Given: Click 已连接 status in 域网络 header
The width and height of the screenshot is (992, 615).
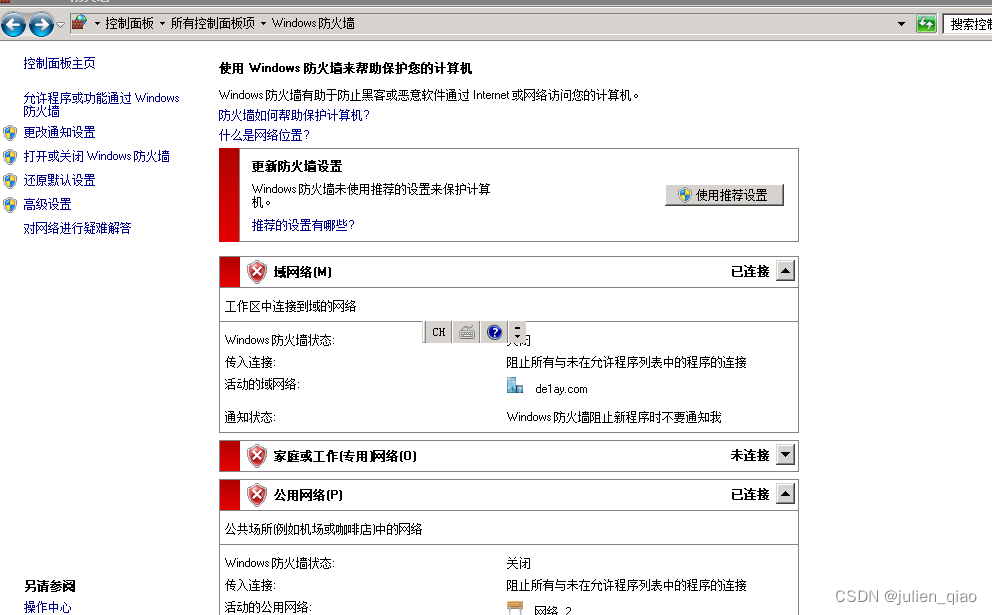Looking at the screenshot, I should [750, 271].
